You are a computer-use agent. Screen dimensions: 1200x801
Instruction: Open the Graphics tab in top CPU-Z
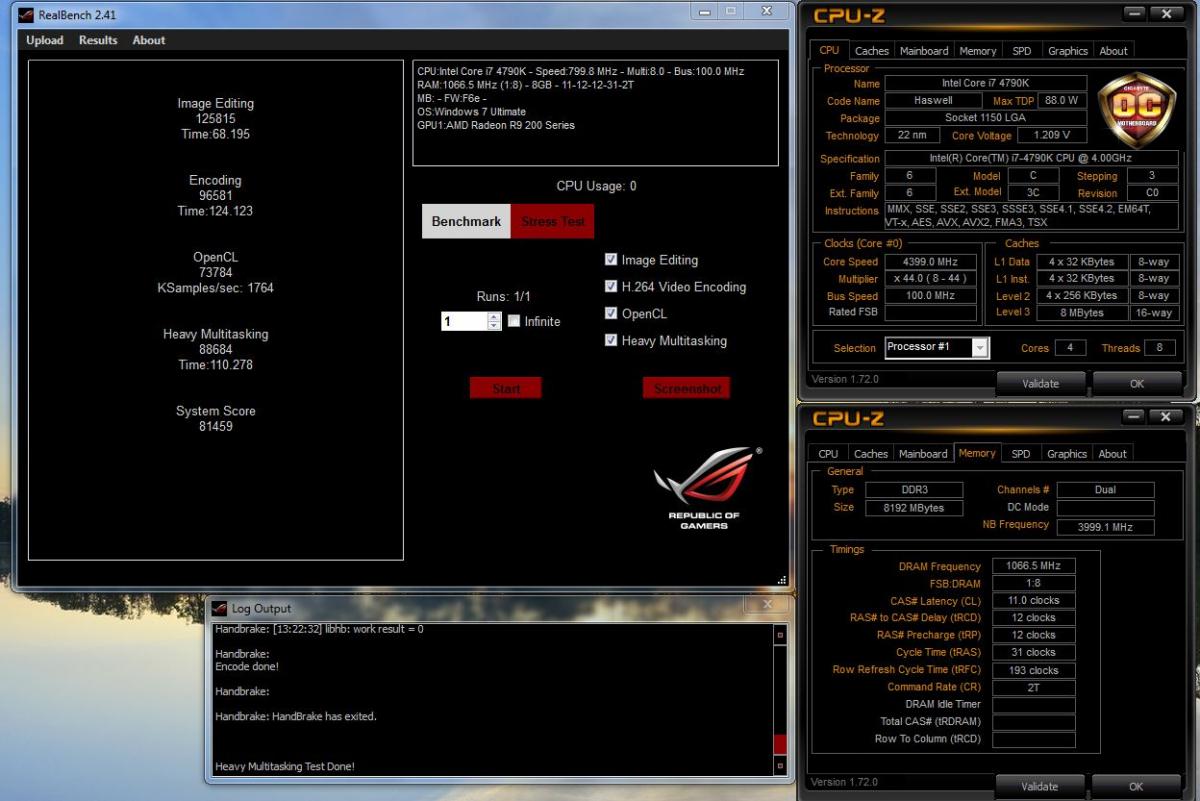pos(1067,51)
